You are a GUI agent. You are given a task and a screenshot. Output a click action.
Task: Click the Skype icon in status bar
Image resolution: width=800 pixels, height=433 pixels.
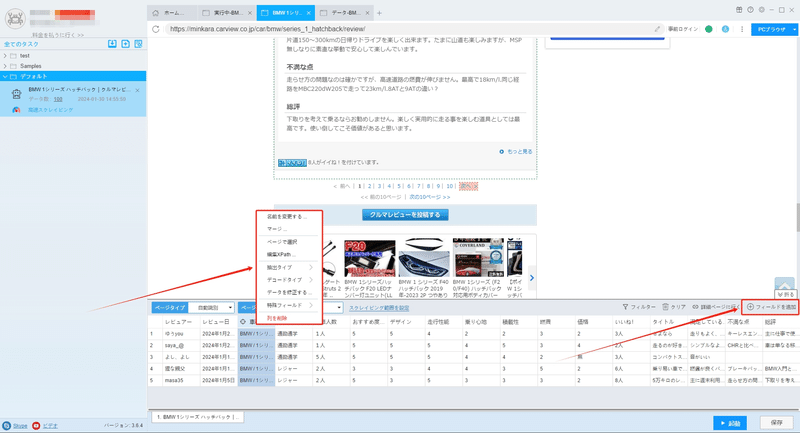click(x=7, y=425)
